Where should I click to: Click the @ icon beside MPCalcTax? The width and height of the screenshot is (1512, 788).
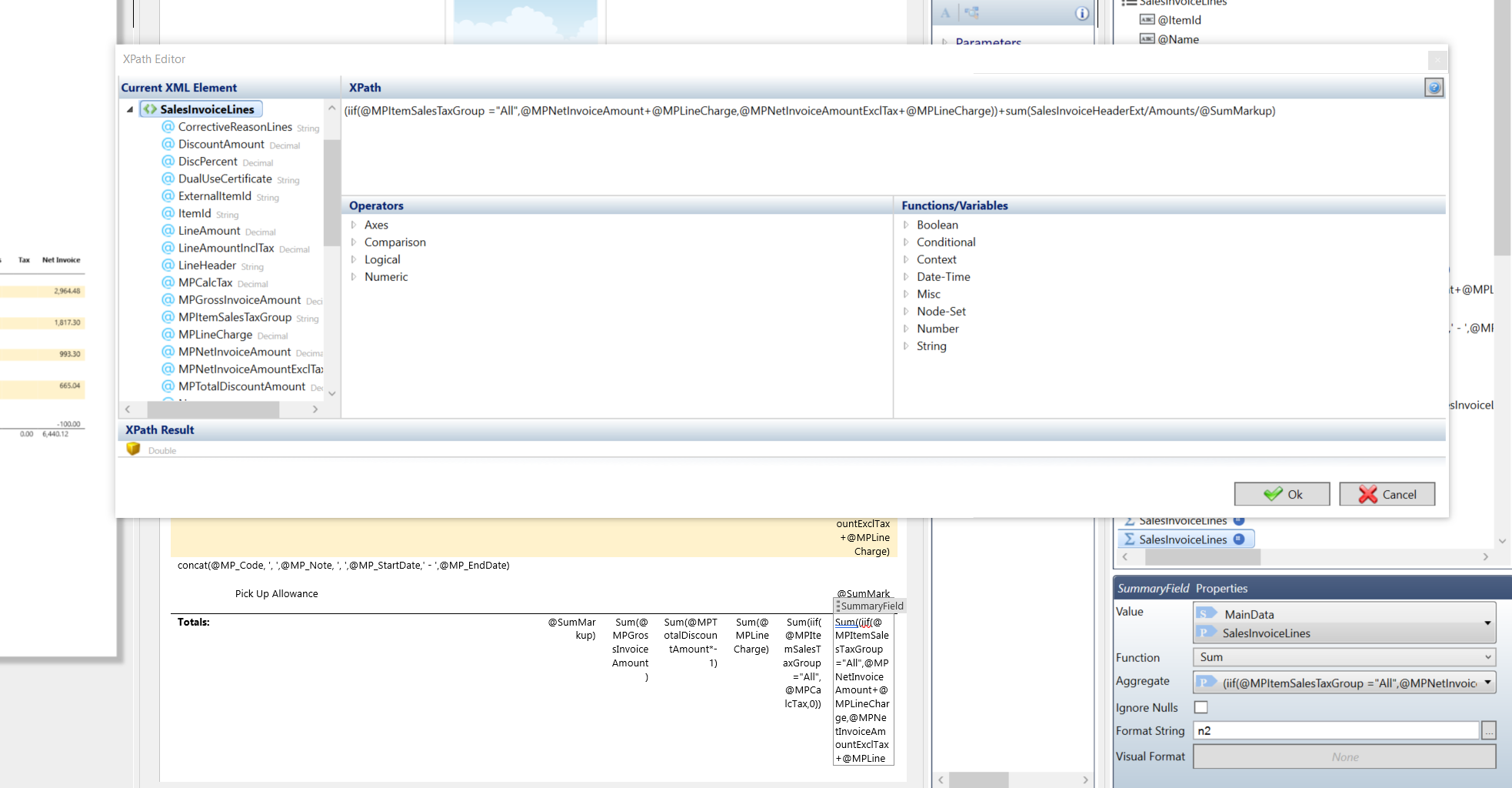[x=168, y=282]
